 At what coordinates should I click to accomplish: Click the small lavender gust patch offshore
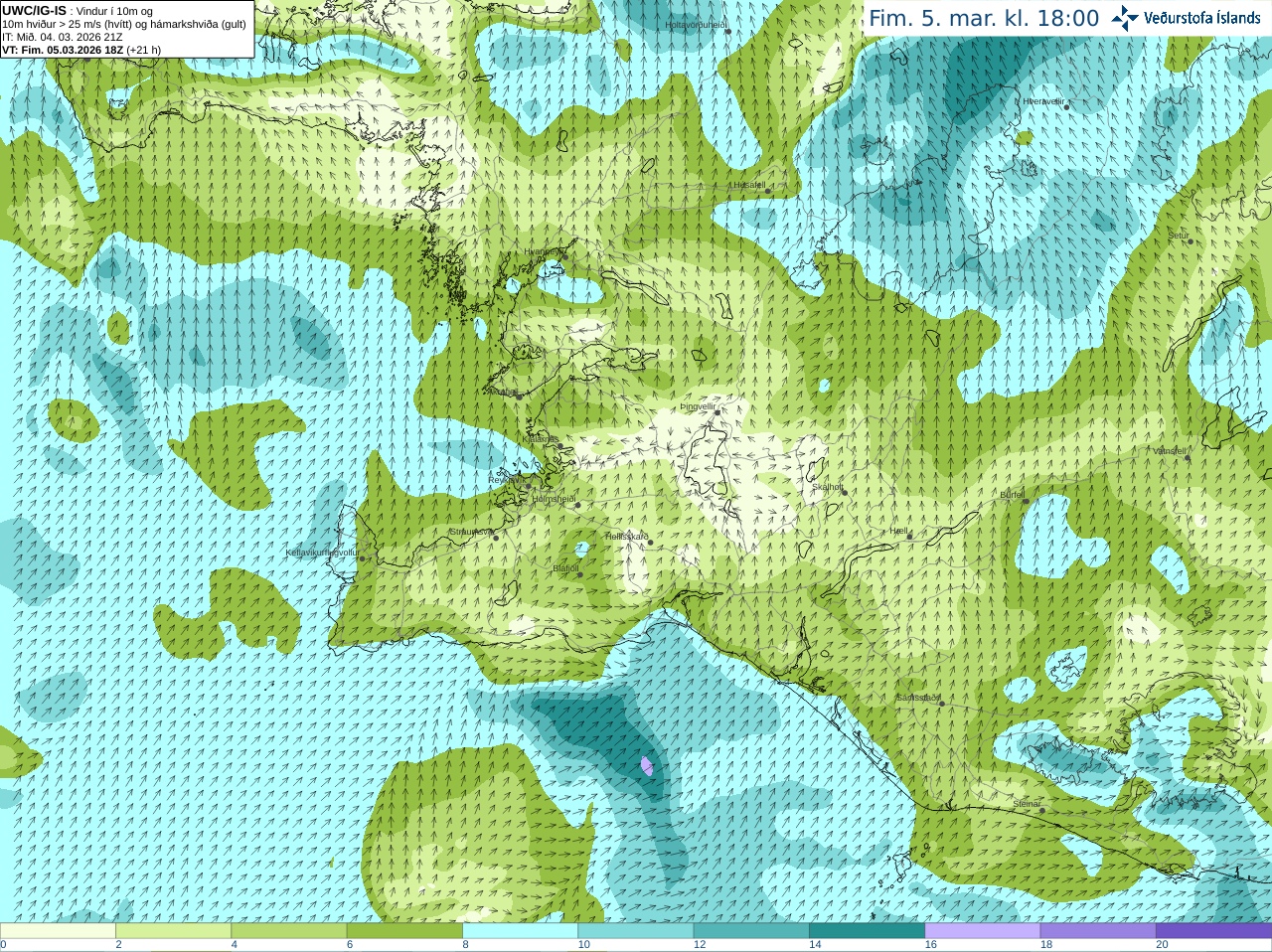pos(647,765)
